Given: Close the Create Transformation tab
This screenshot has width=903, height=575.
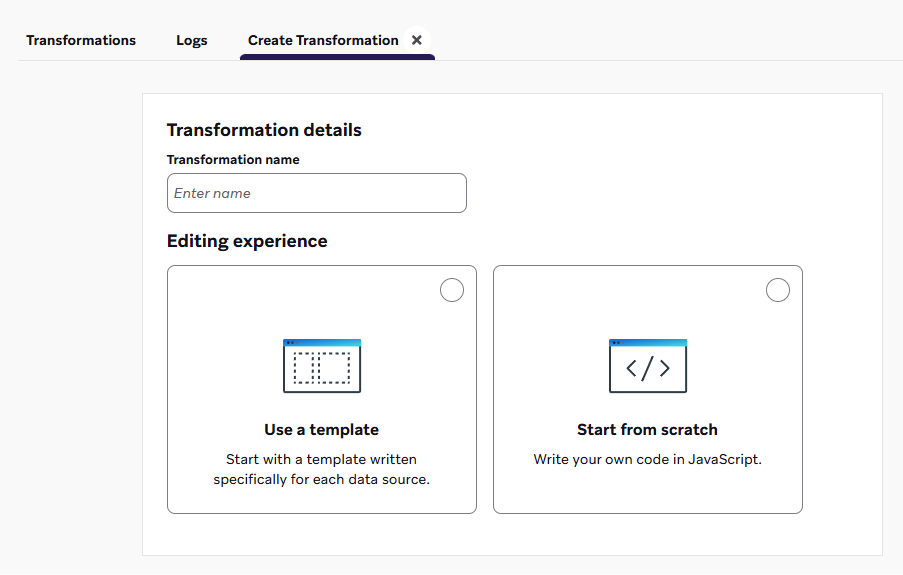Looking at the screenshot, I should (417, 40).
